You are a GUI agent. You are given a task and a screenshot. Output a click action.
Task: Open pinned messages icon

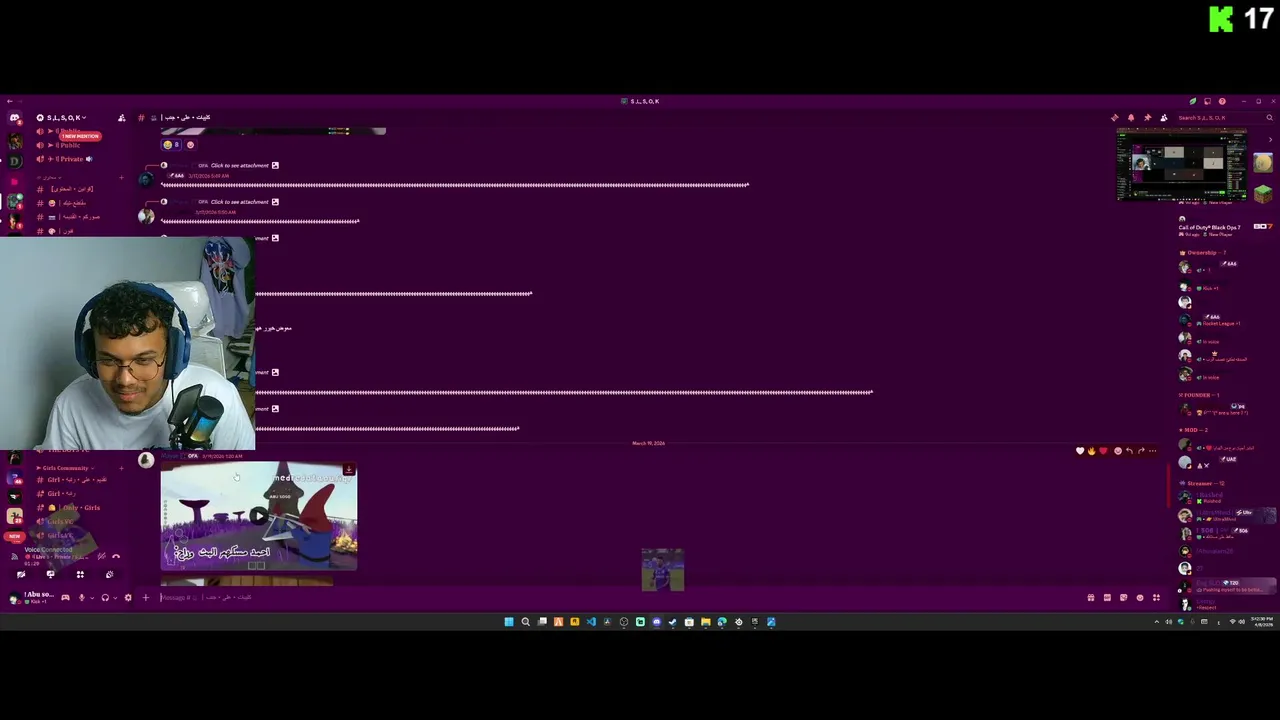(1147, 118)
